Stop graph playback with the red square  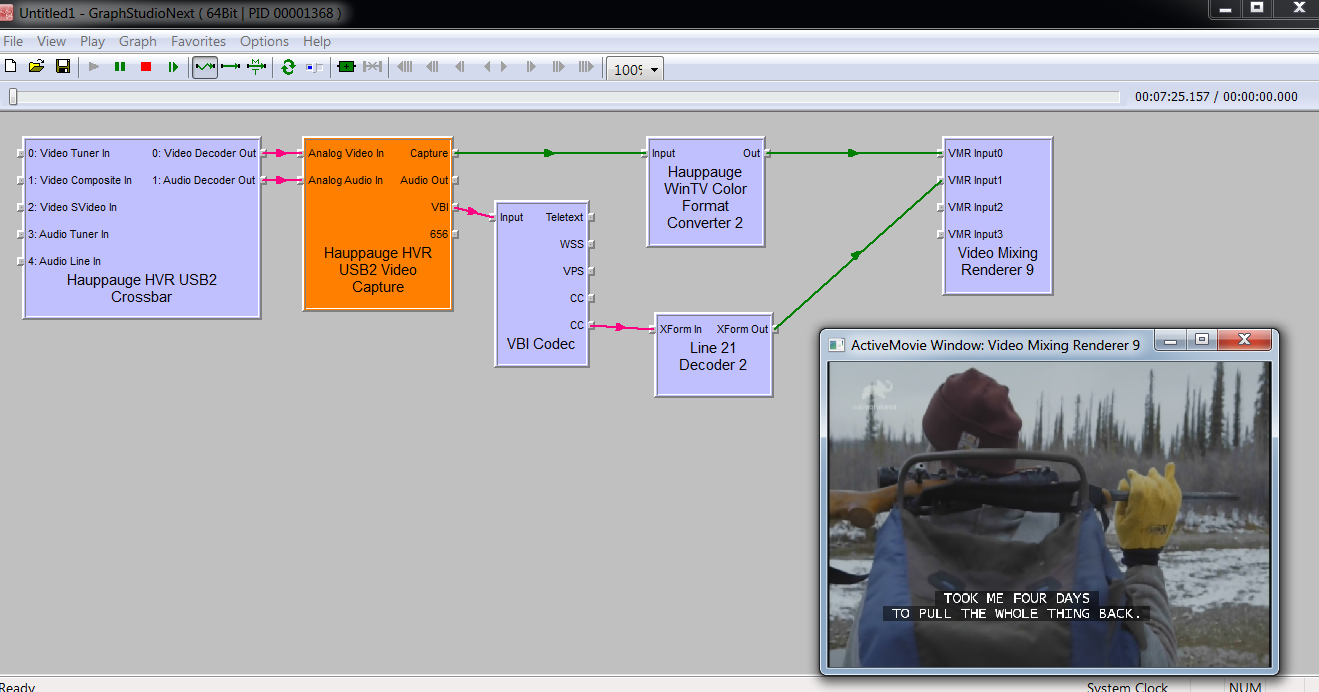146,67
